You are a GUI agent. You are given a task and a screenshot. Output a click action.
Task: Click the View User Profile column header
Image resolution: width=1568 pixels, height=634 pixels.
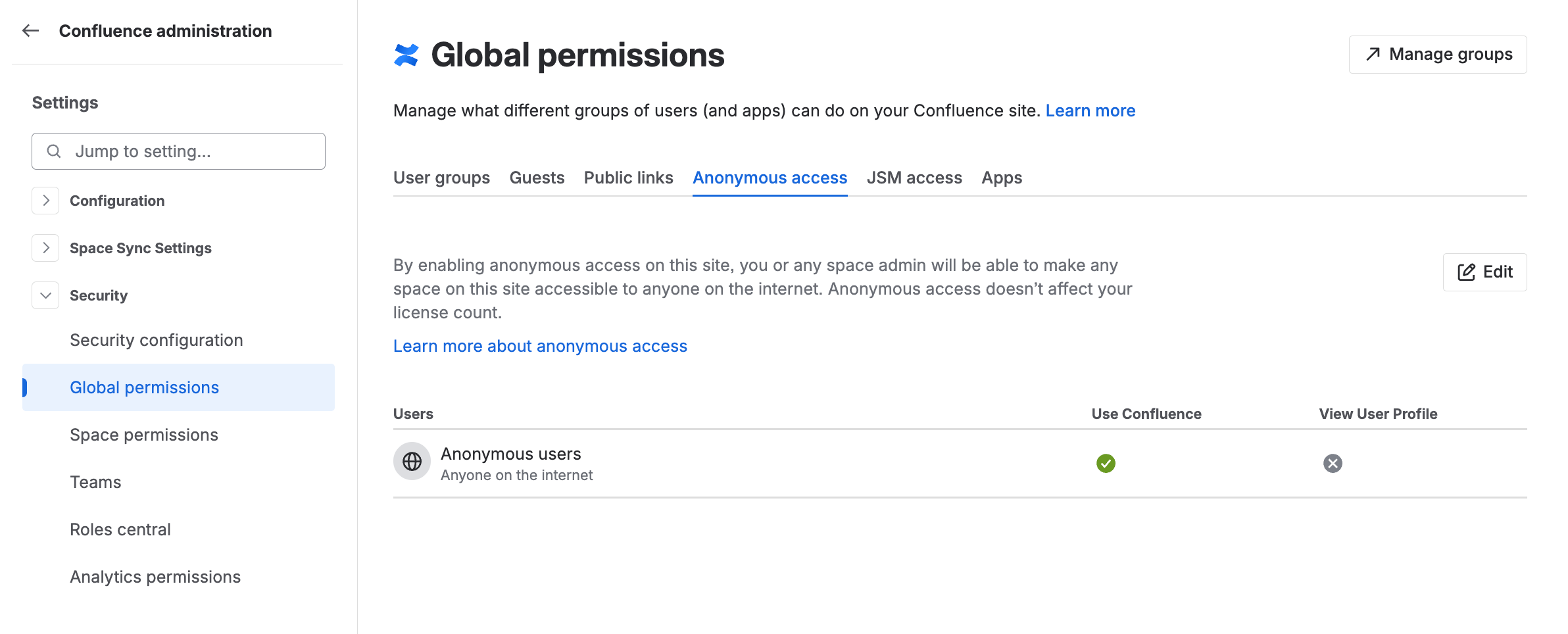(1378, 414)
